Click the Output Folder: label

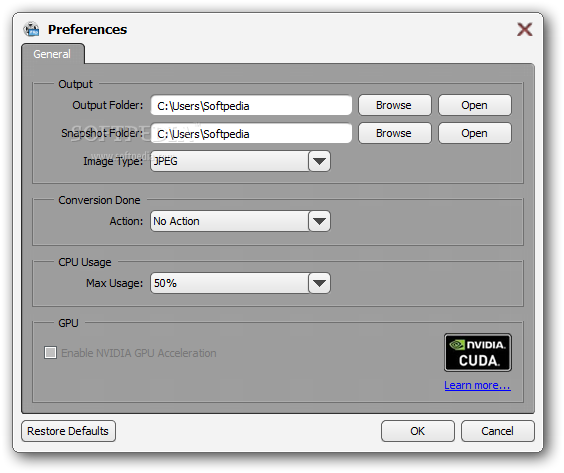click(108, 105)
